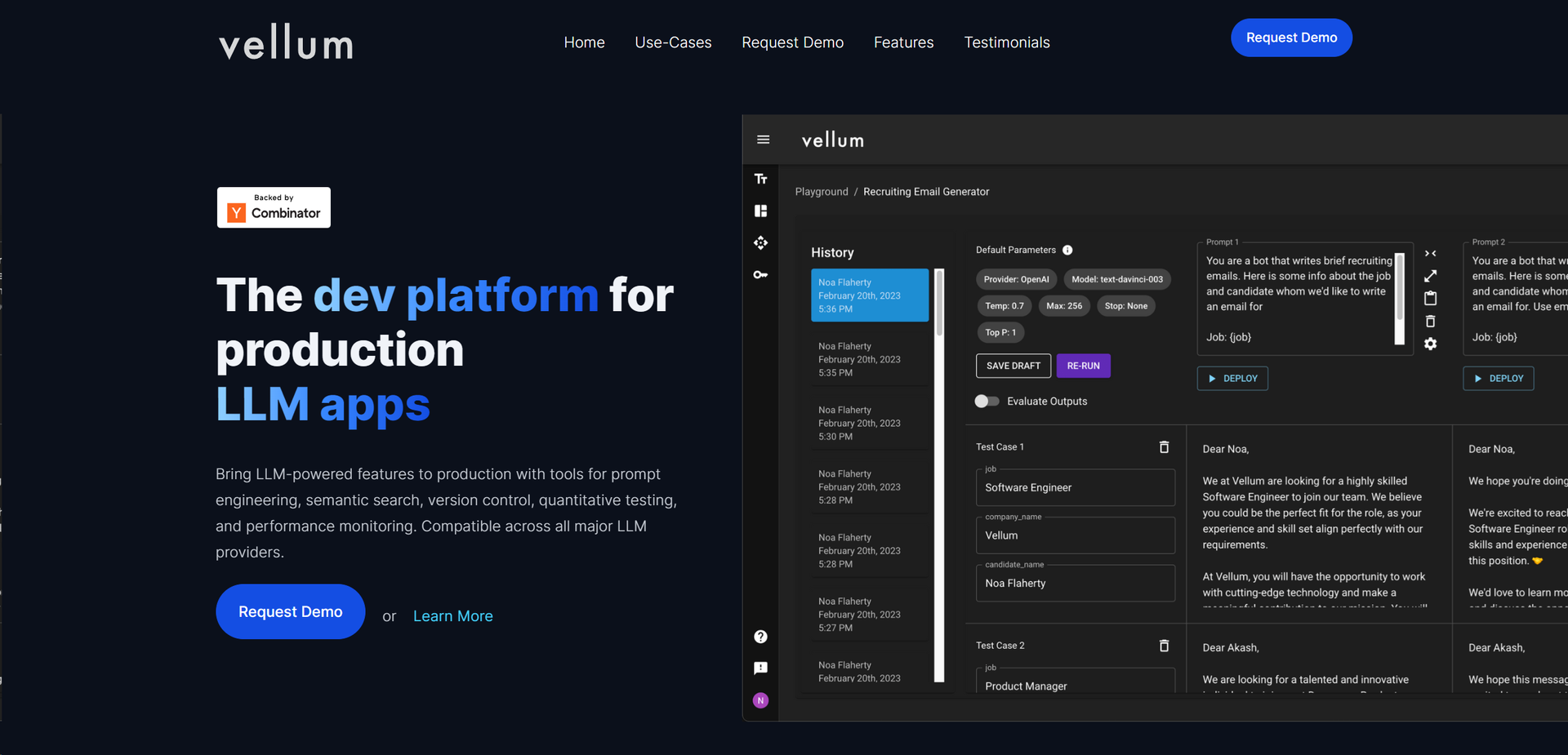1568x755 pixels.
Task: Open the Use-Cases navigation item
Action: point(673,42)
